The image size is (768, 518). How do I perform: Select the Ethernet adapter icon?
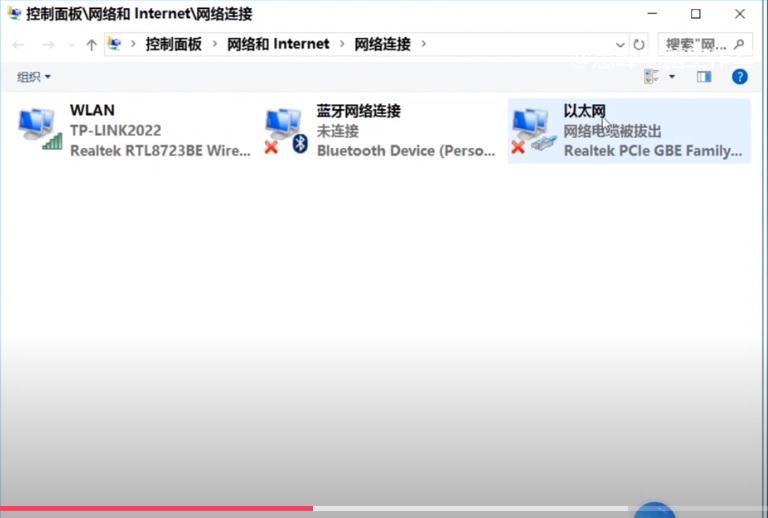[x=533, y=130]
